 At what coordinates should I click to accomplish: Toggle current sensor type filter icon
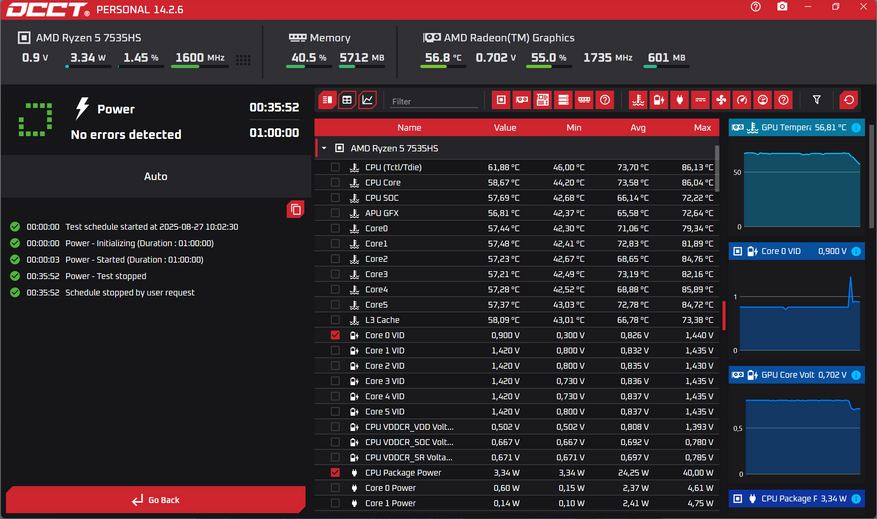pos(700,100)
